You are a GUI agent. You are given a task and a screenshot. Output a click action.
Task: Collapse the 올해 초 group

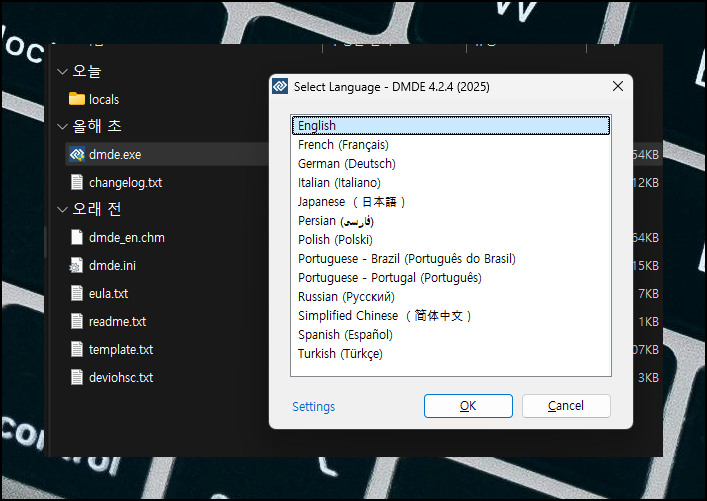click(62, 127)
